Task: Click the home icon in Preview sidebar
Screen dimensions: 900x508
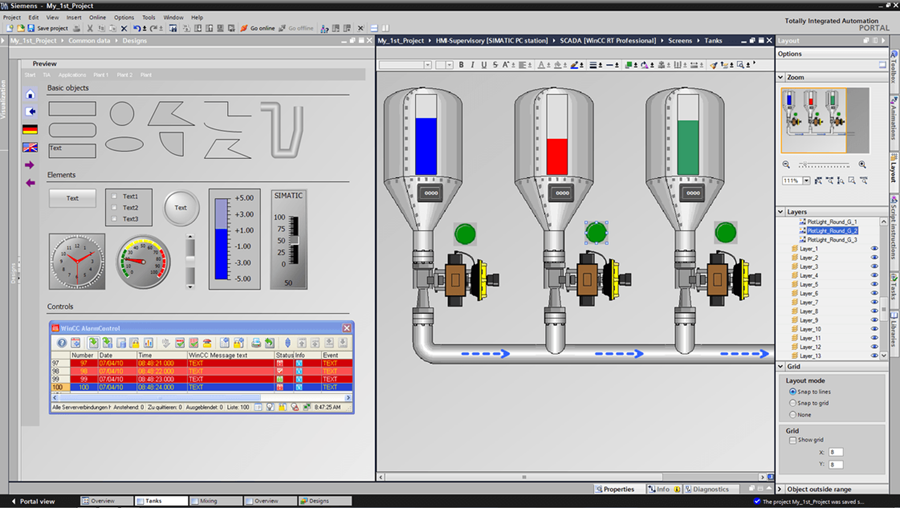Action: (30, 94)
